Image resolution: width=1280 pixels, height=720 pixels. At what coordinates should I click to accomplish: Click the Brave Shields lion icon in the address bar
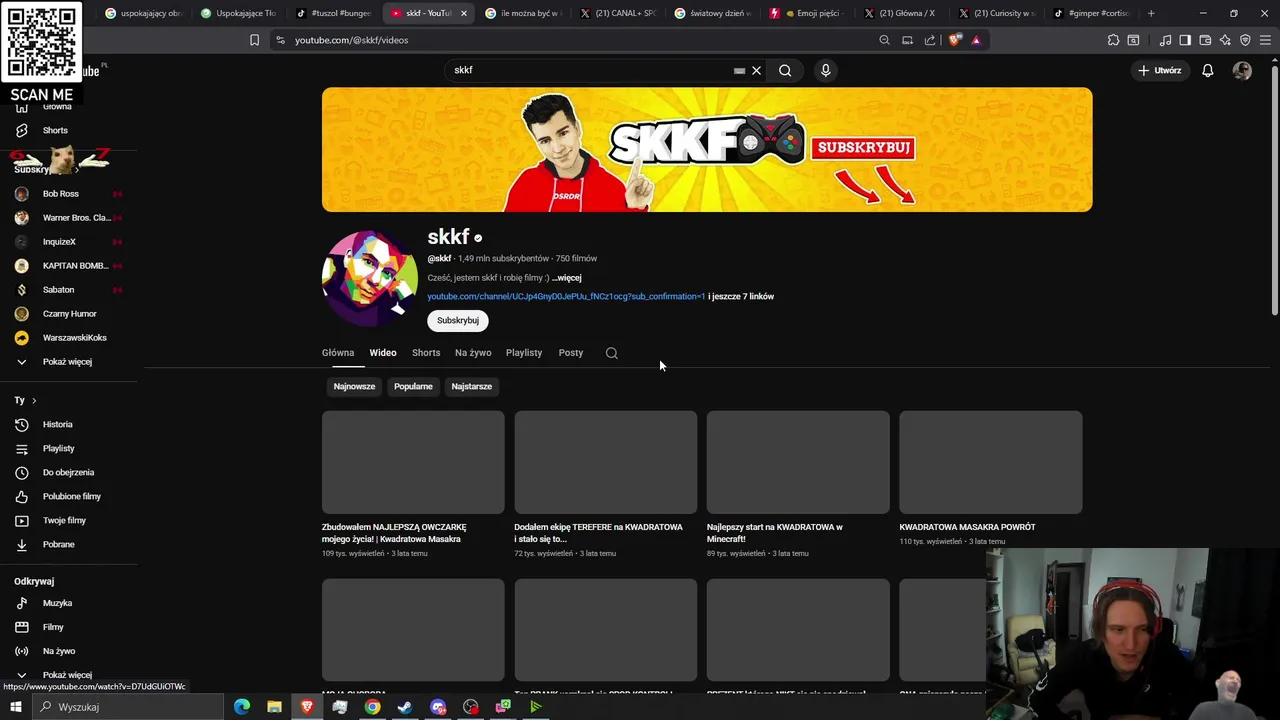coord(956,40)
